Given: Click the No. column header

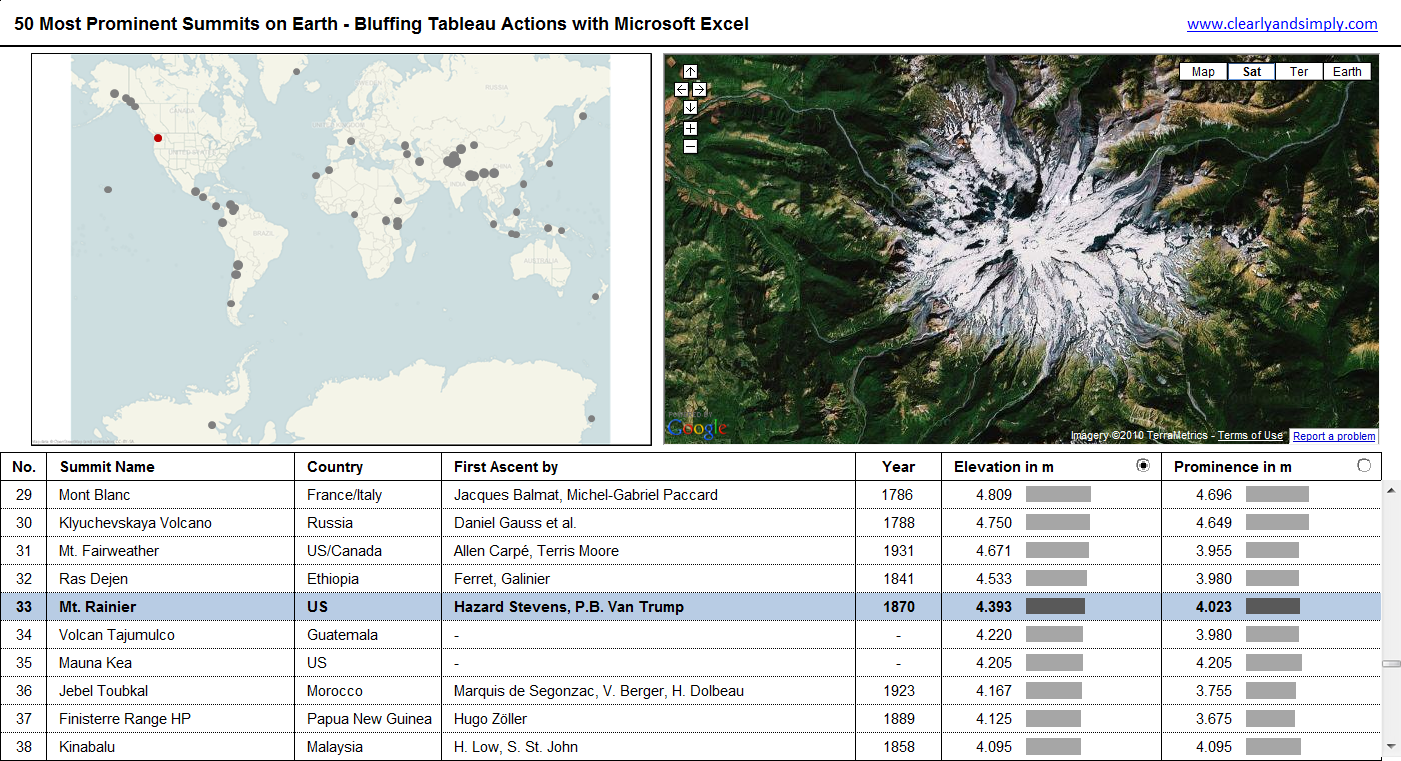Looking at the screenshot, I should [x=24, y=467].
